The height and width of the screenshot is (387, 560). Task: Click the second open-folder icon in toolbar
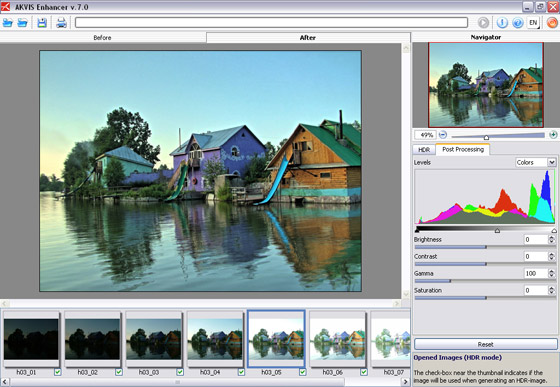point(22,23)
